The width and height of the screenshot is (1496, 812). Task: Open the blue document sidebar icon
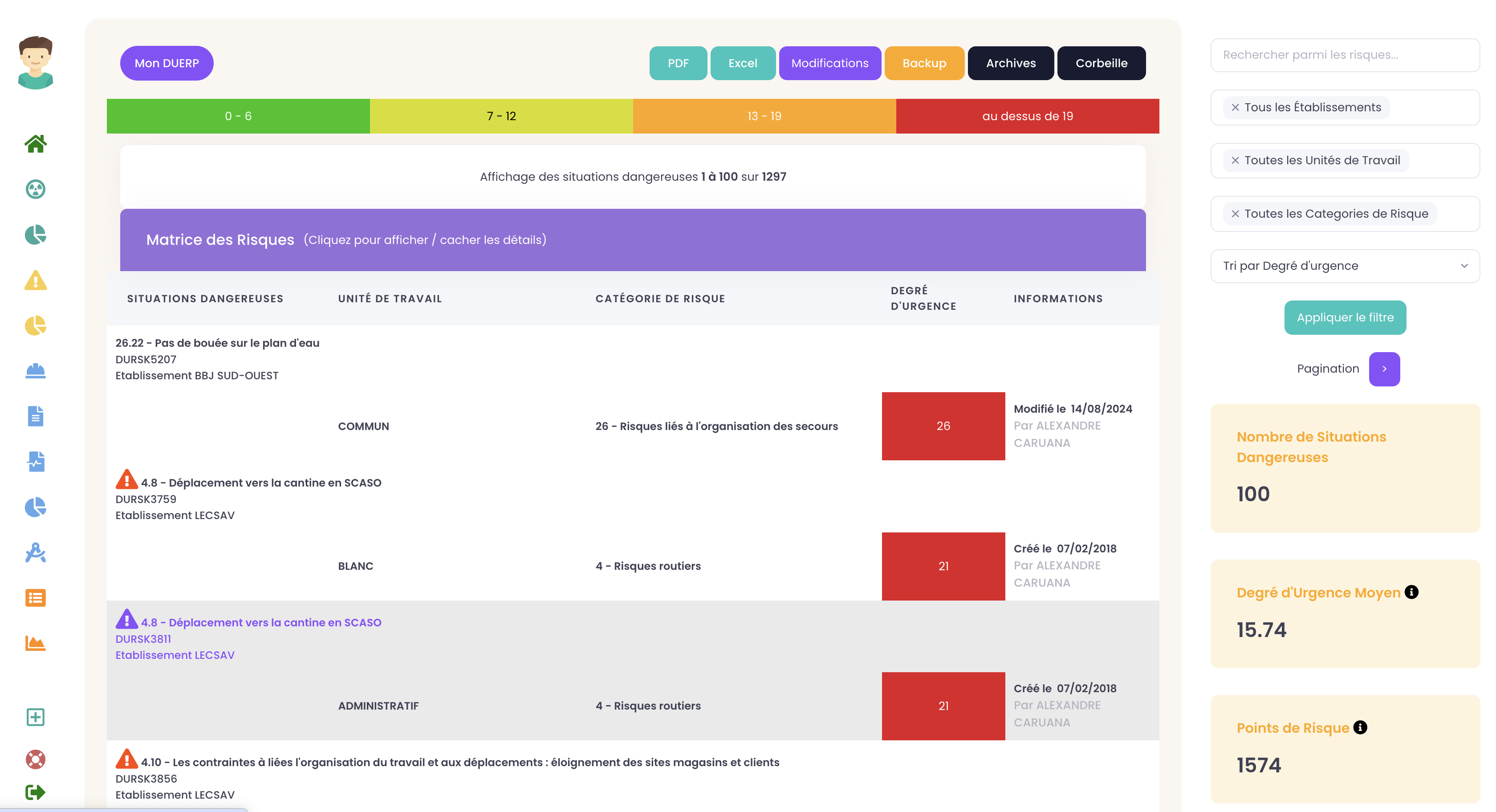[36, 416]
